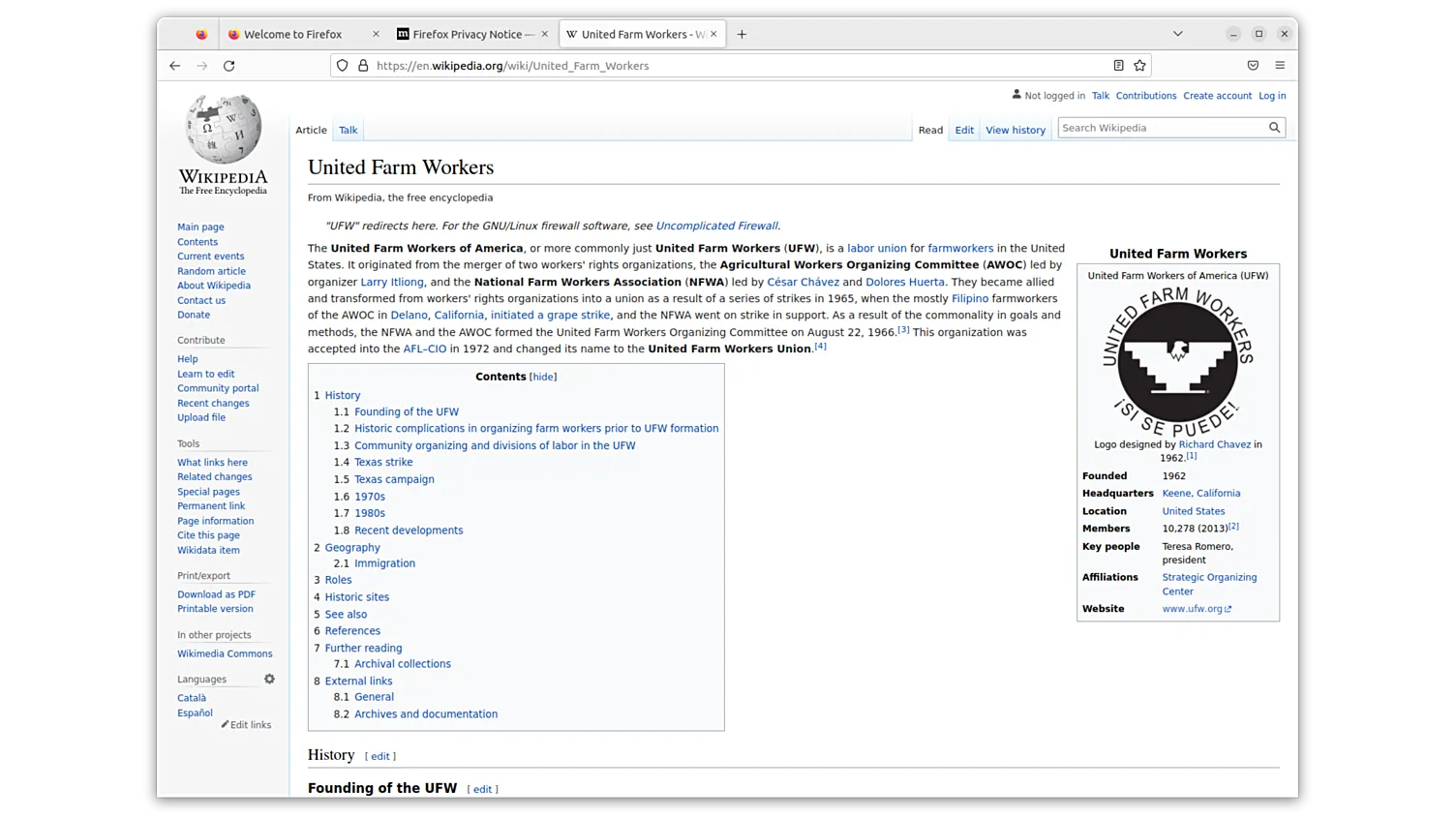Open the Uncomplicated Firewall link
The height and width of the screenshot is (819, 1456).
pyautogui.click(x=716, y=226)
